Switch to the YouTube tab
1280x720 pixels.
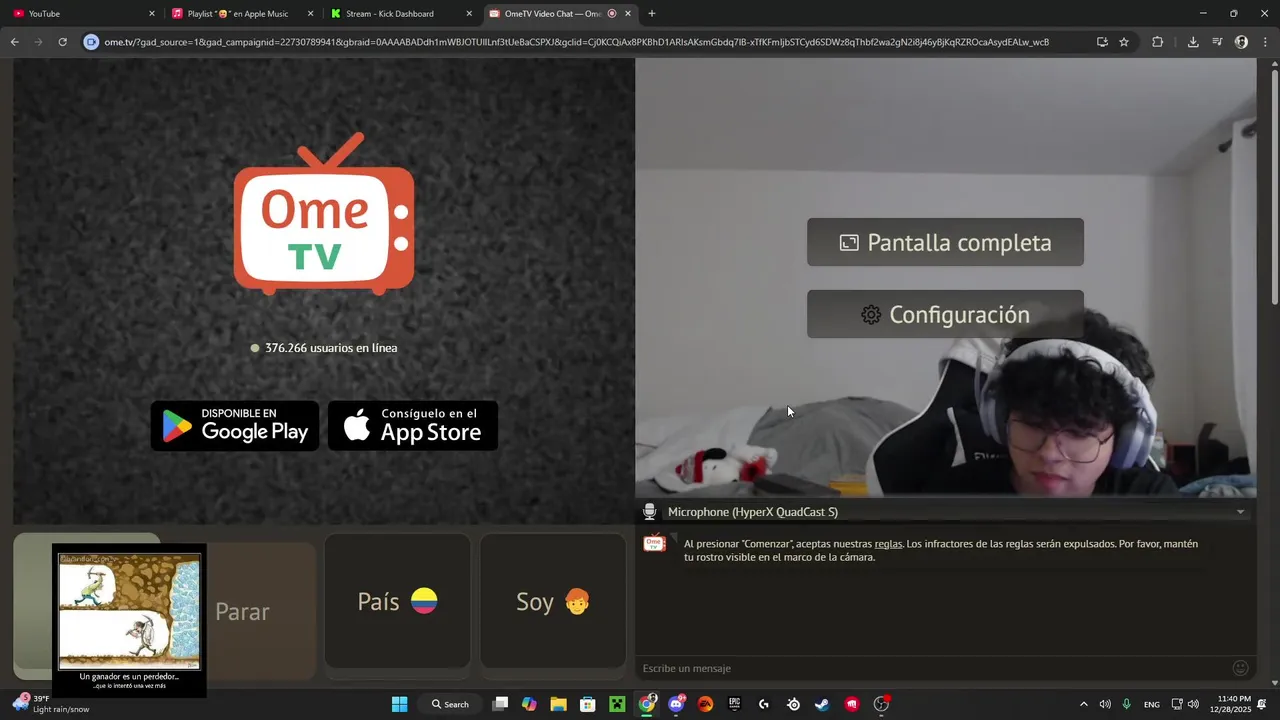pyautogui.click(x=82, y=14)
